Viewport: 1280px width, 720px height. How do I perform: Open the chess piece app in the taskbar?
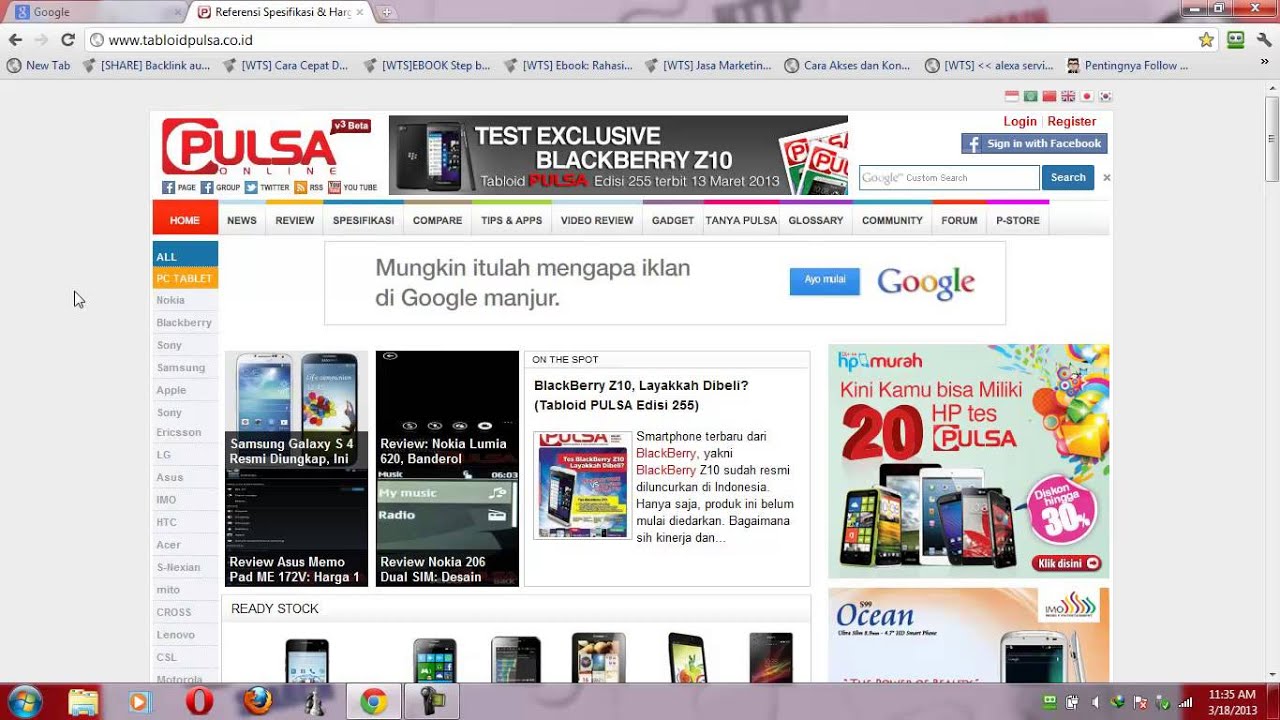point(314,702)
